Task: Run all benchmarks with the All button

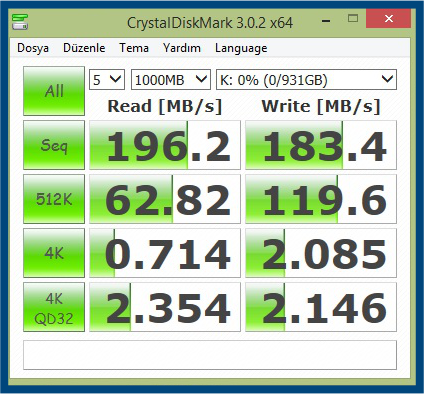Action: [x=54, y=91]
